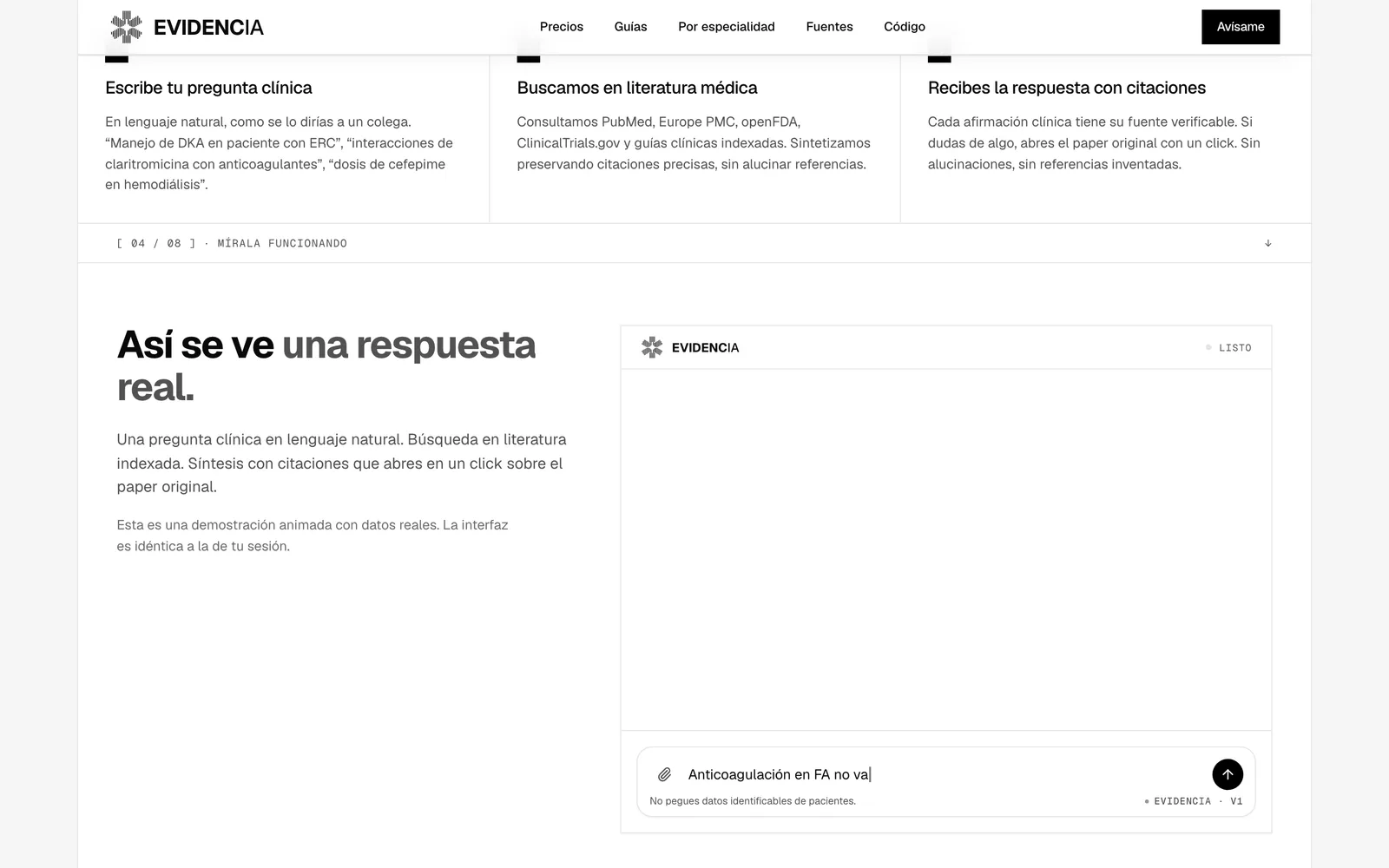1389x868 pixels.
Task: Click 'Recibes la respuesta con citaciones' heading
Action: 1067,88
